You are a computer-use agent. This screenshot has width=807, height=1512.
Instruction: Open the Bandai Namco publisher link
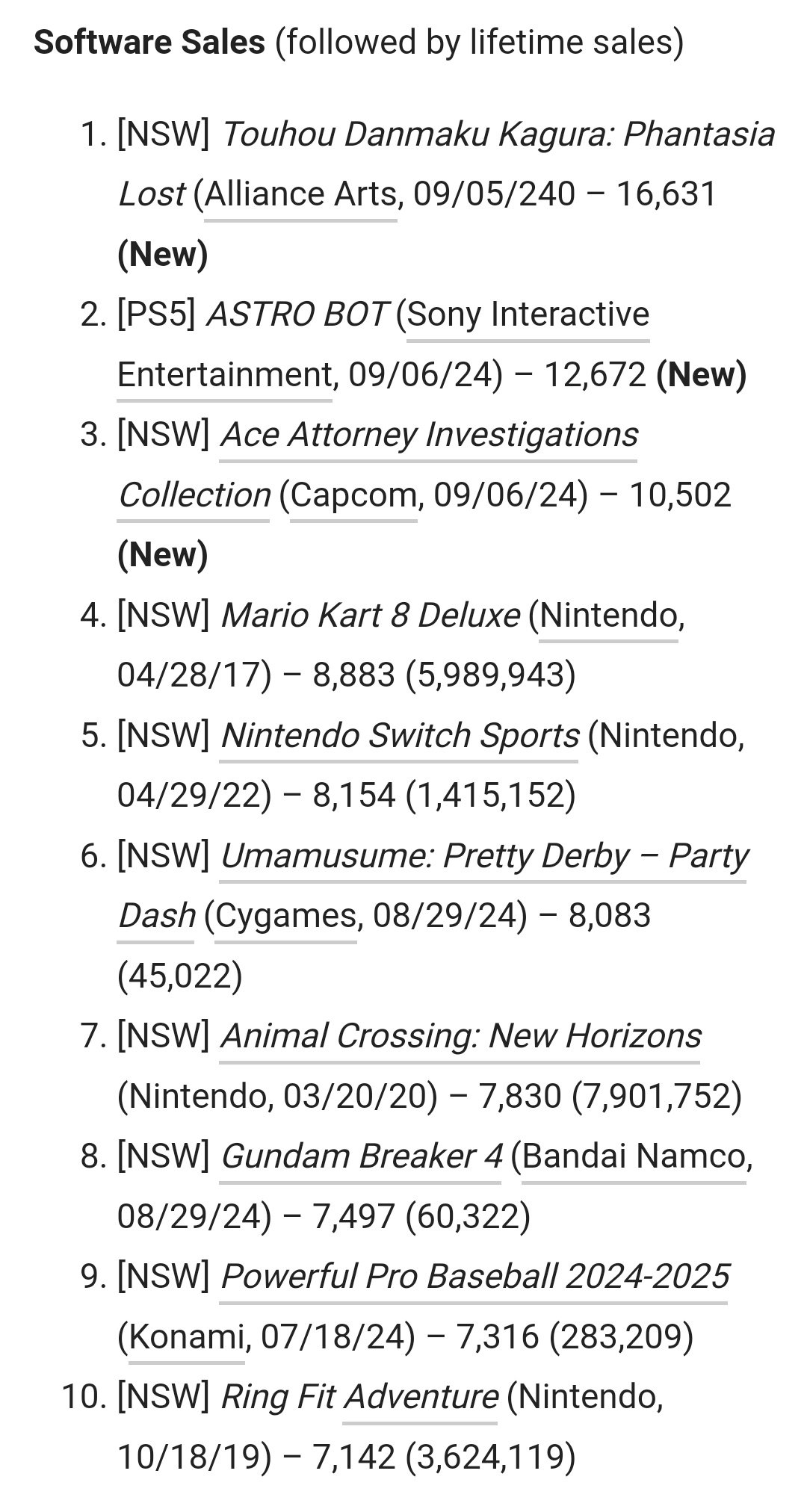coord(634,1156)
